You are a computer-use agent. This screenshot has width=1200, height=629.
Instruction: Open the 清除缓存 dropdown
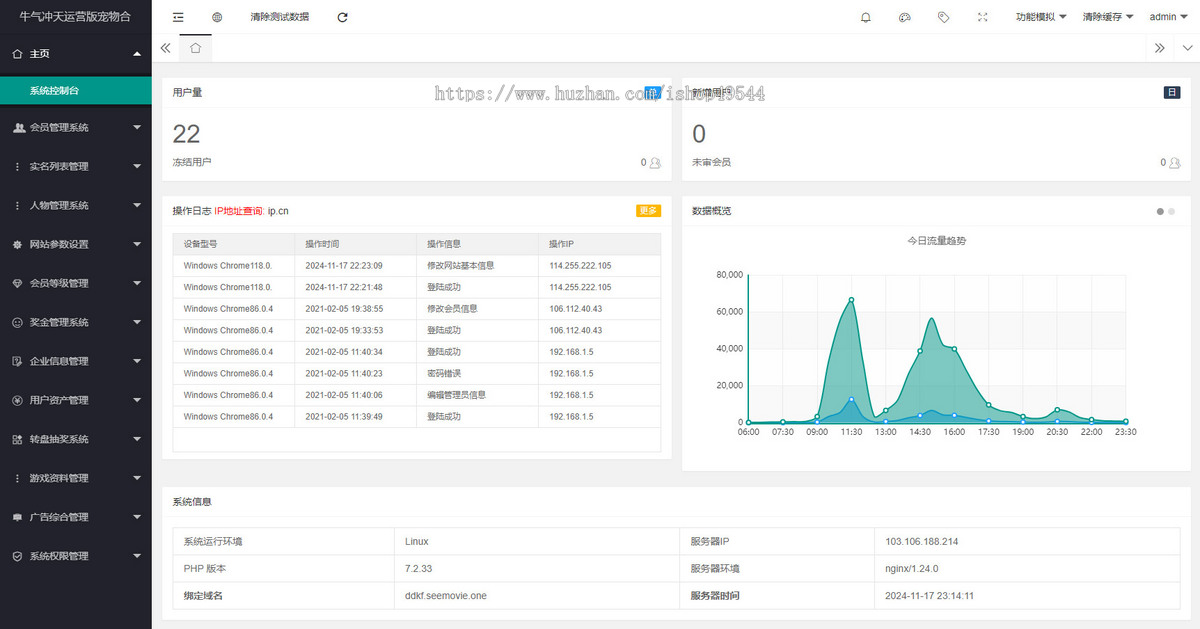click(1108, 17)
